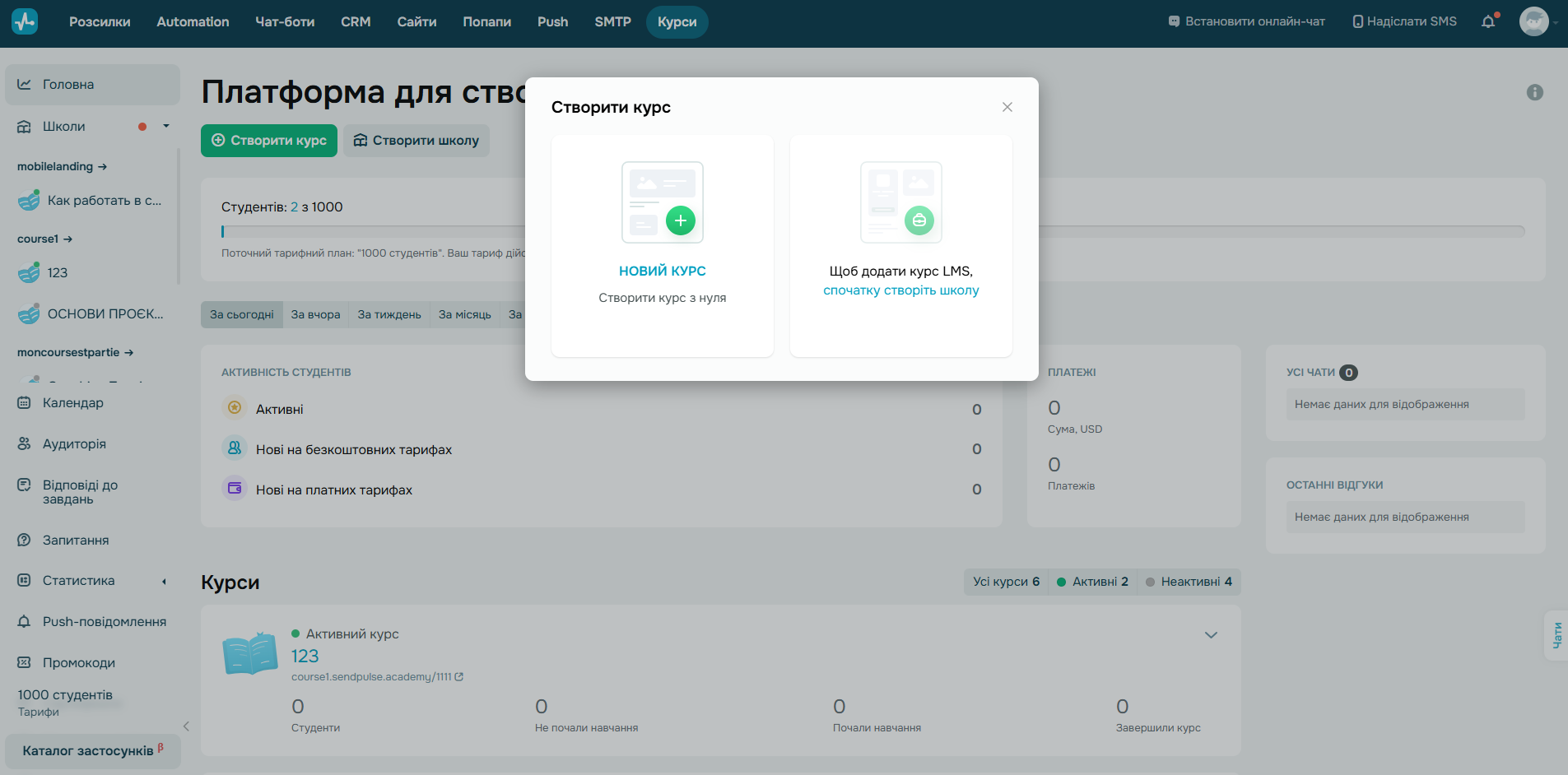The width and height of the screenshot is (1568, 775).
Task: Click the ОСНОВИ ПРОЄК... course icon
Action: 29,313
